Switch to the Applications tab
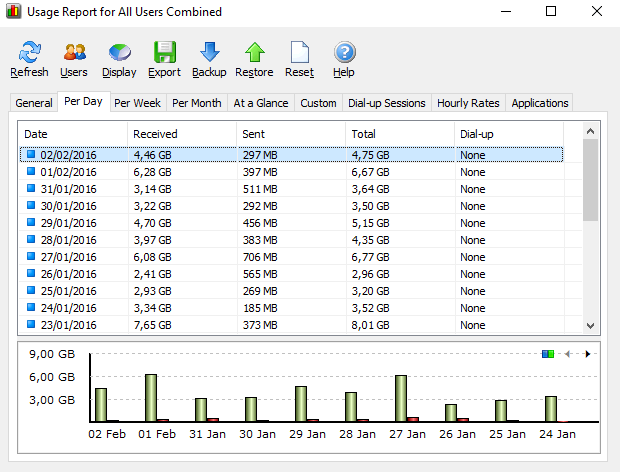 tap(540, 103)
